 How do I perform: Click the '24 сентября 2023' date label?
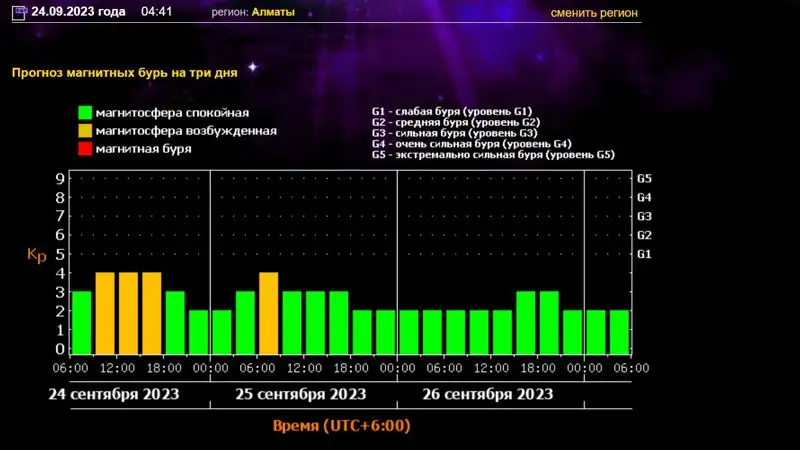tap(114, 394)
